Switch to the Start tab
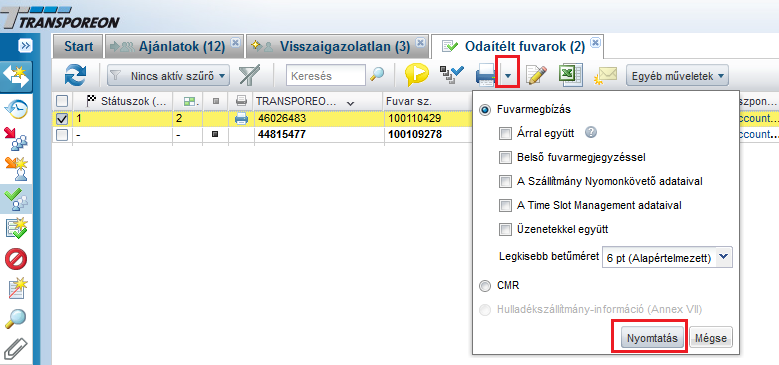Image resolution: width=779 pixels, height=365 pixels. [78, 47]
